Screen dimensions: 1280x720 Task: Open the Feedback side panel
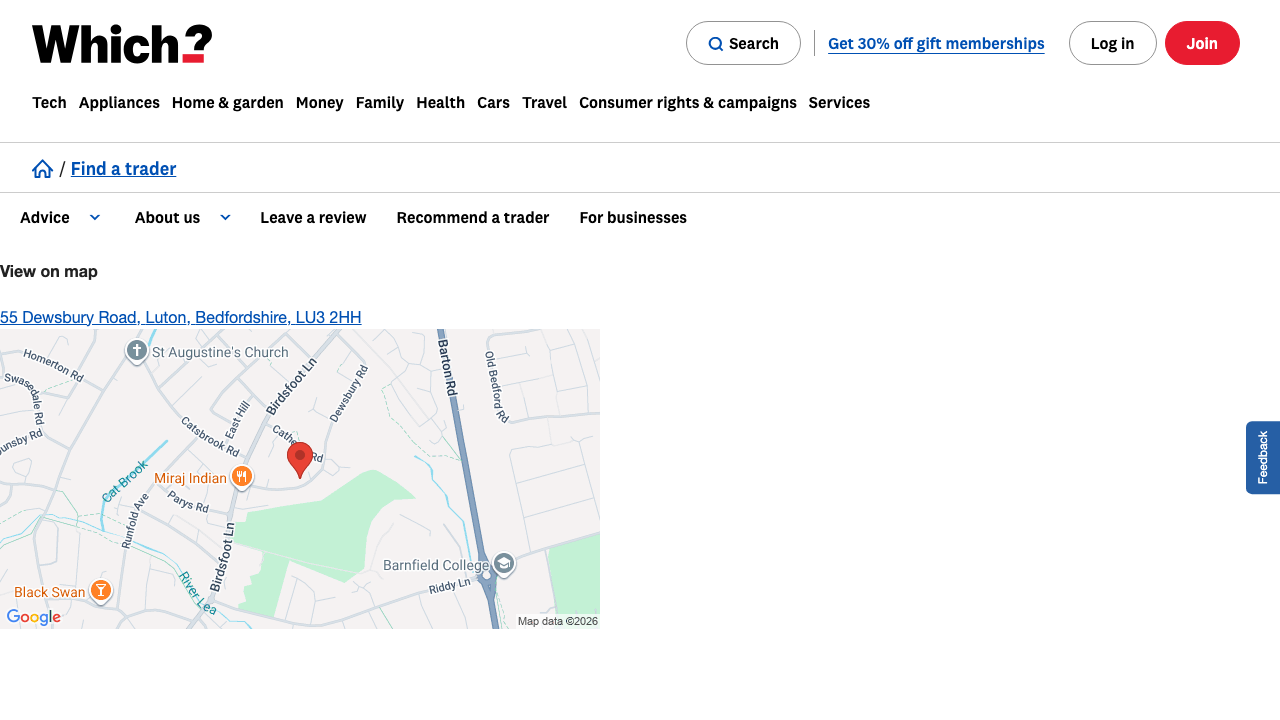click(1263, 457)
